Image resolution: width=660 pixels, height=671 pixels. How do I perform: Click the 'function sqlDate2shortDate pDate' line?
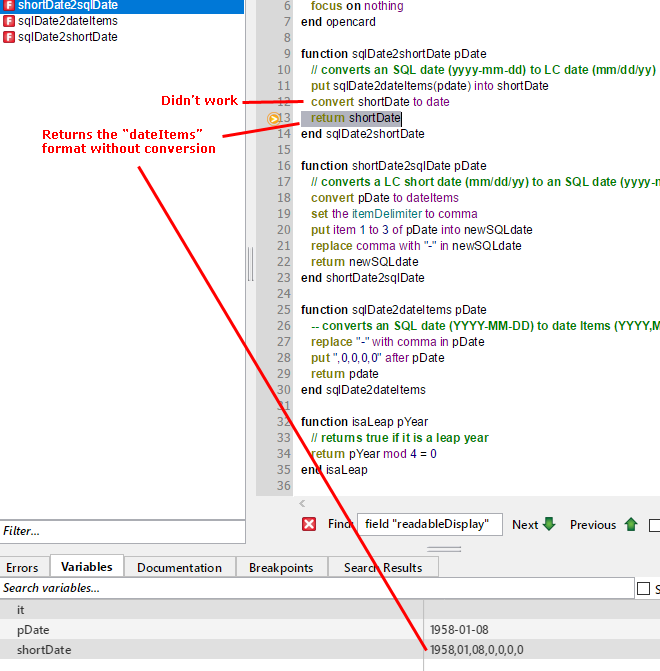coord(393,54)
